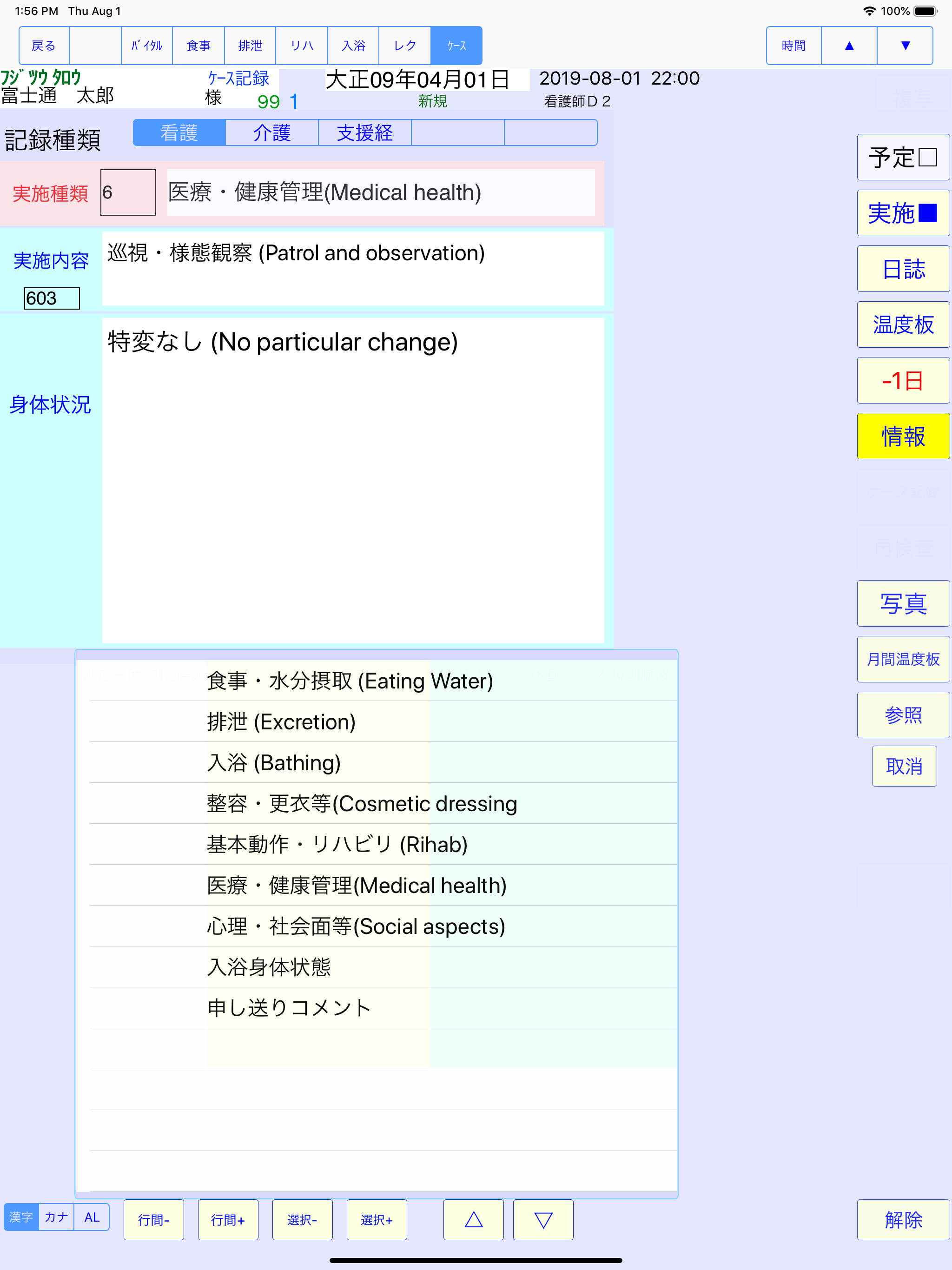952x1270 pixels.
Task: Select 介護 record type
Action: pyautogui.click(x=272, y=132)
